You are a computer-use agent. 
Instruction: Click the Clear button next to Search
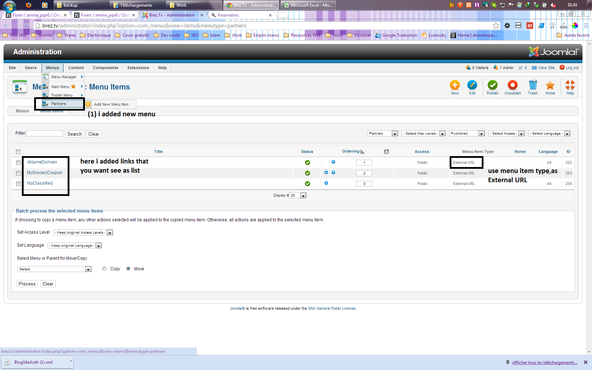click(x=94, y=134)
